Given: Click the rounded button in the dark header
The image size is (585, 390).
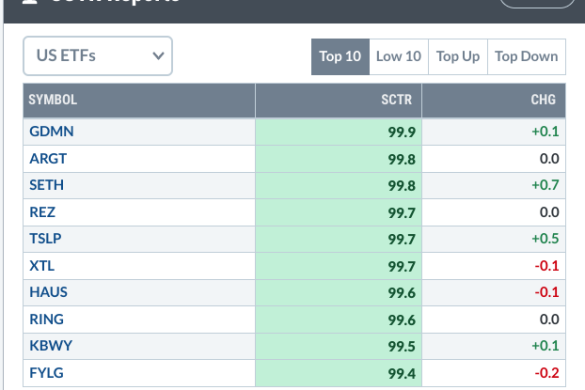Looking at the screenshot, I should point(537,3).
